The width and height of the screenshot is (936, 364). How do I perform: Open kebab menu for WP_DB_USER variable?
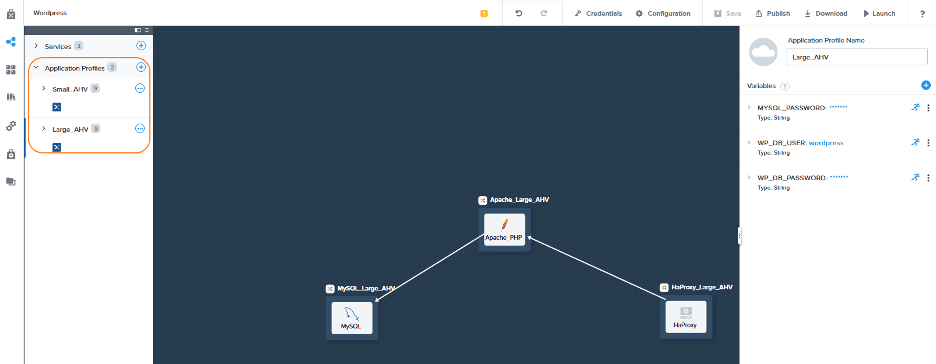(928, 143)
